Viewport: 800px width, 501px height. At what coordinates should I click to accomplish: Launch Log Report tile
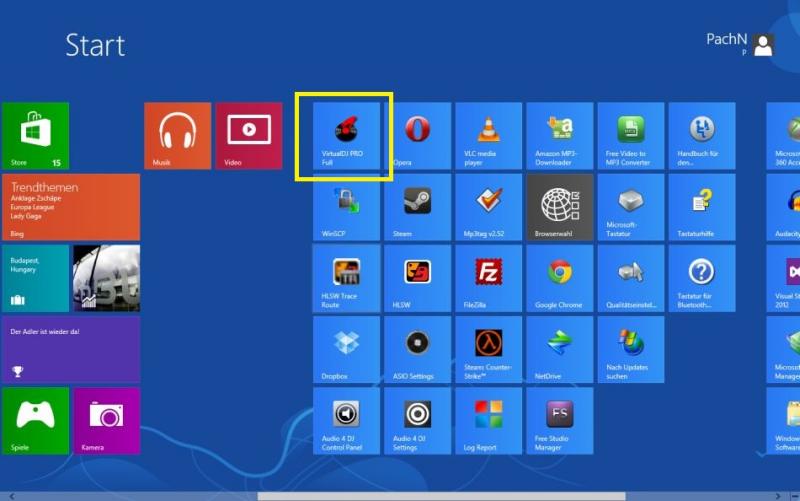pyautogui.click(x=489, y=421)
